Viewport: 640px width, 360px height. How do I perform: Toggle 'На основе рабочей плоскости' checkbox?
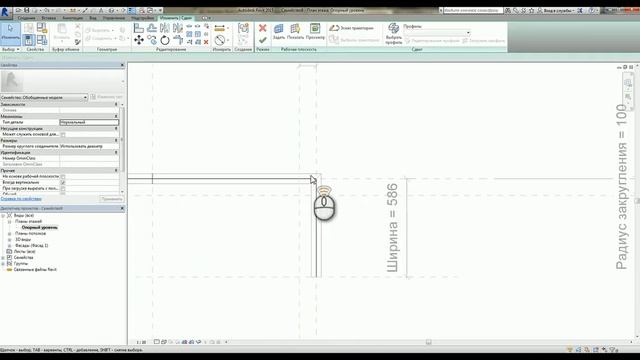point(63,177)
